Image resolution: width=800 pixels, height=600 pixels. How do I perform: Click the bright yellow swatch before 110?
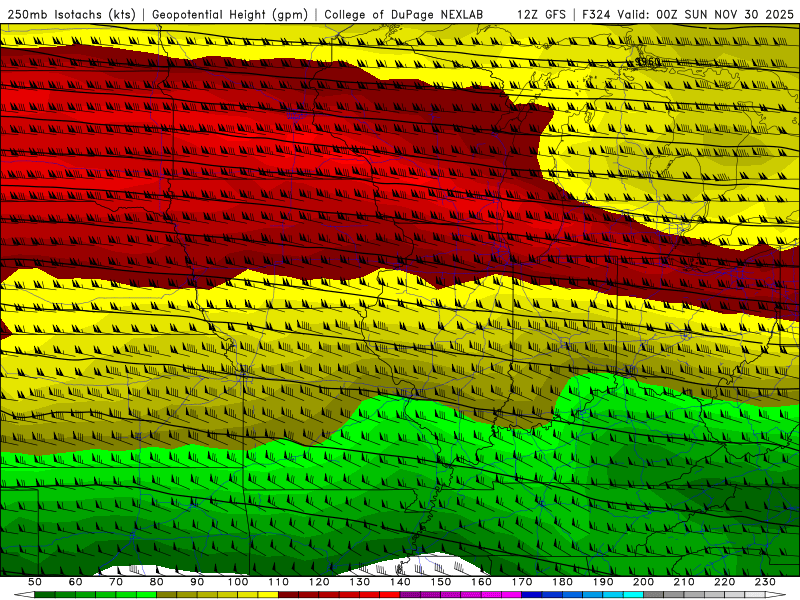(268, 594)
